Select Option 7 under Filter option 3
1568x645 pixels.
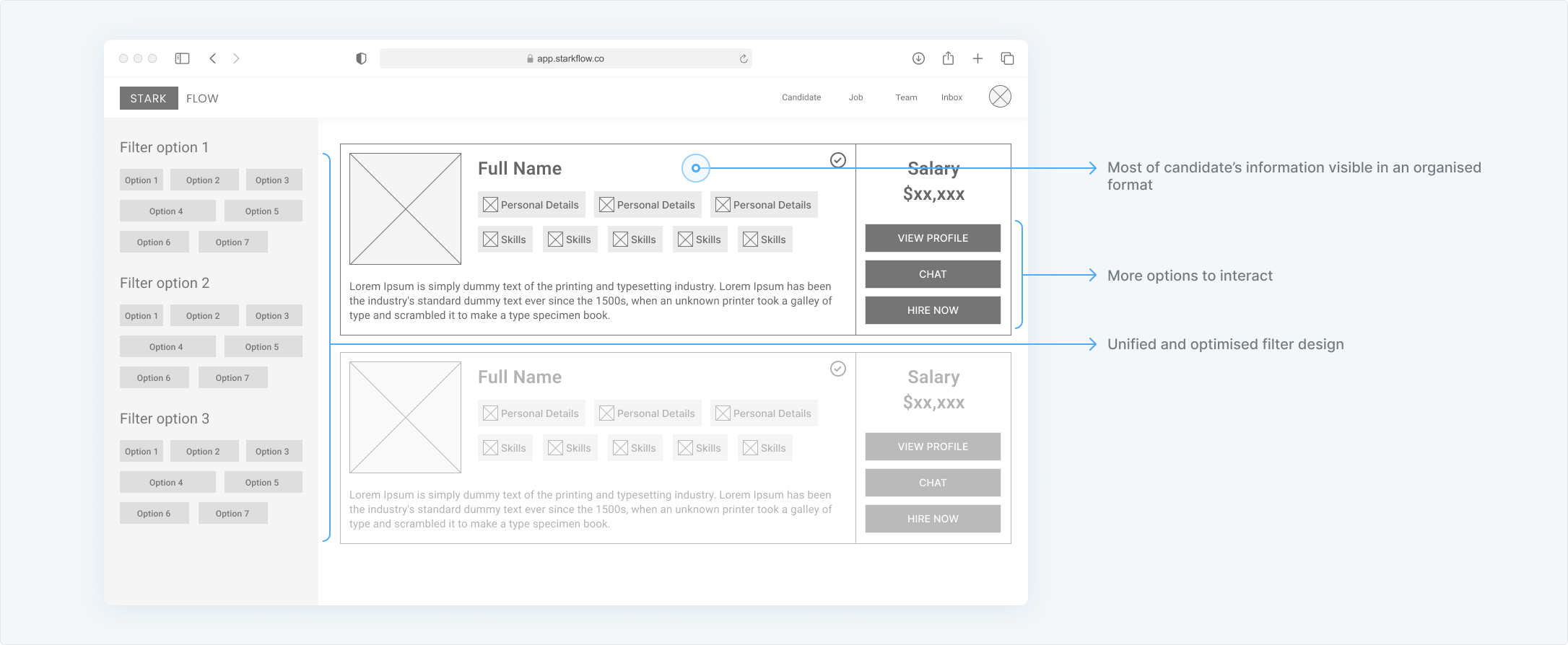[x=232, y=514]
